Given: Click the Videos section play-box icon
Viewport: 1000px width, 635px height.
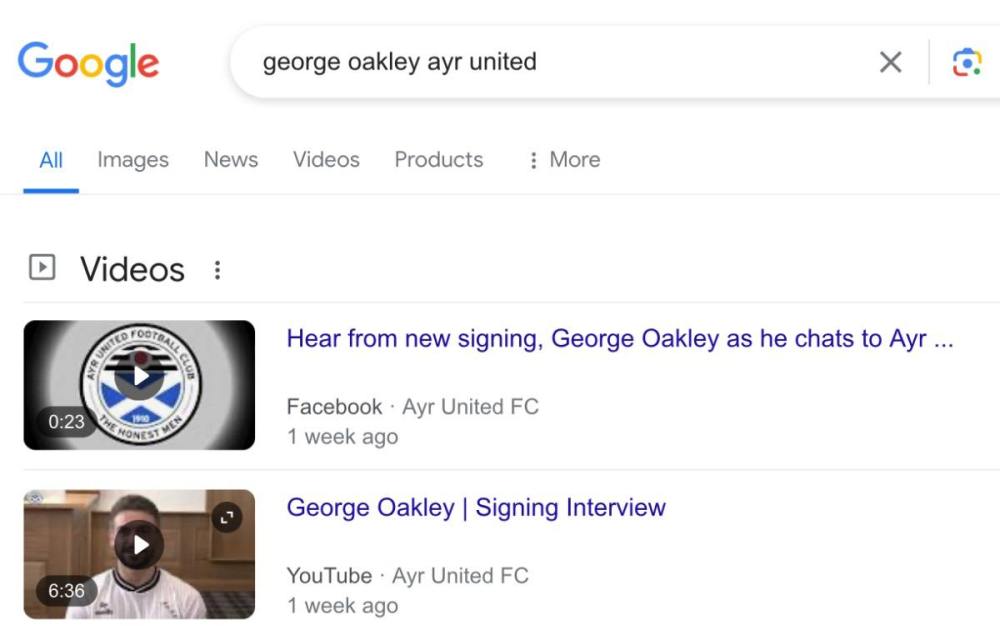Looking at the screenshot, I should click(42, 268).
